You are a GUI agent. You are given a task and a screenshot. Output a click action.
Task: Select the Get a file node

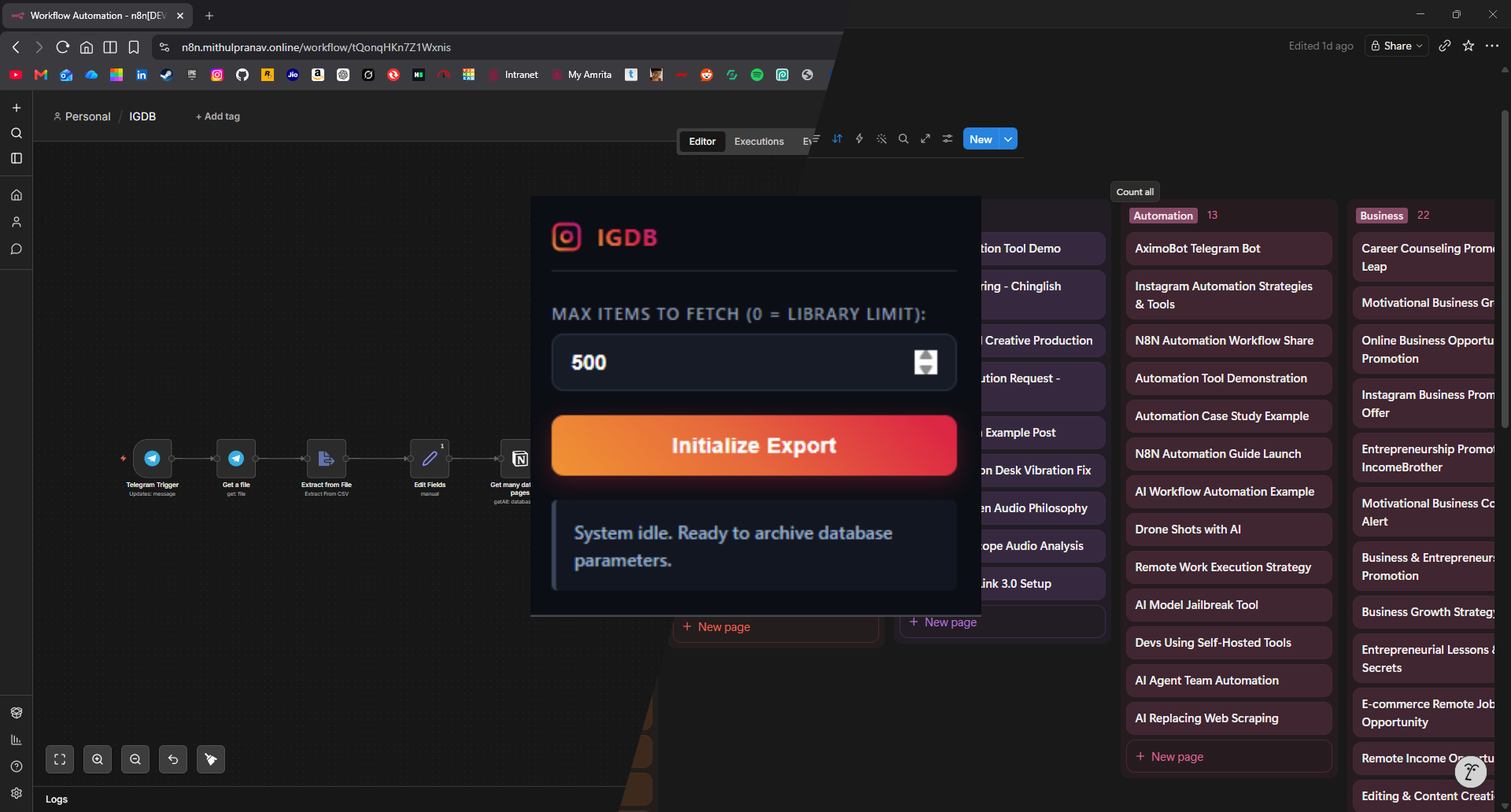(x=236, y=459)
